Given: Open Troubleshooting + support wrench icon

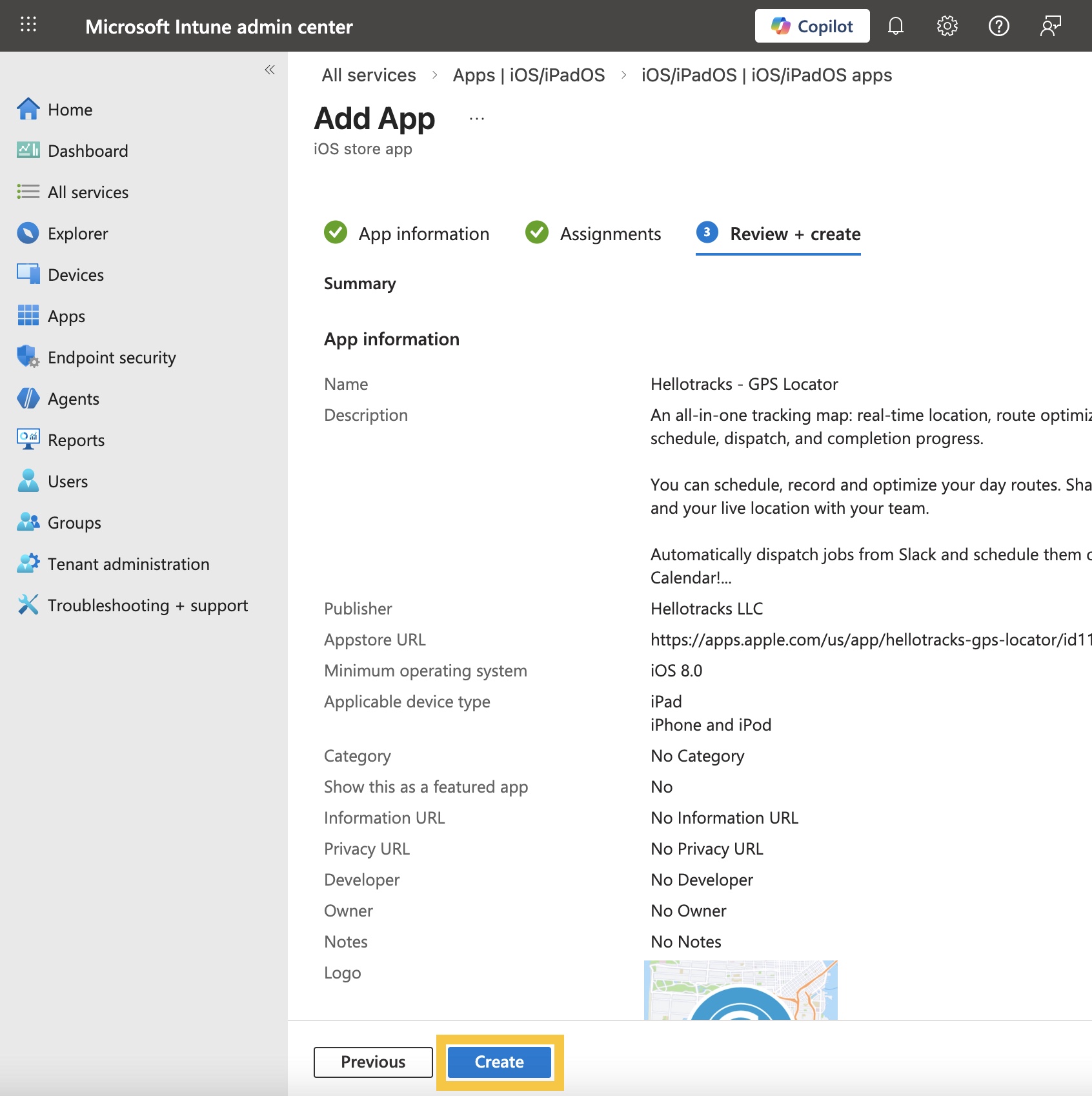Looking at the screenshot, I should (28, 605).
